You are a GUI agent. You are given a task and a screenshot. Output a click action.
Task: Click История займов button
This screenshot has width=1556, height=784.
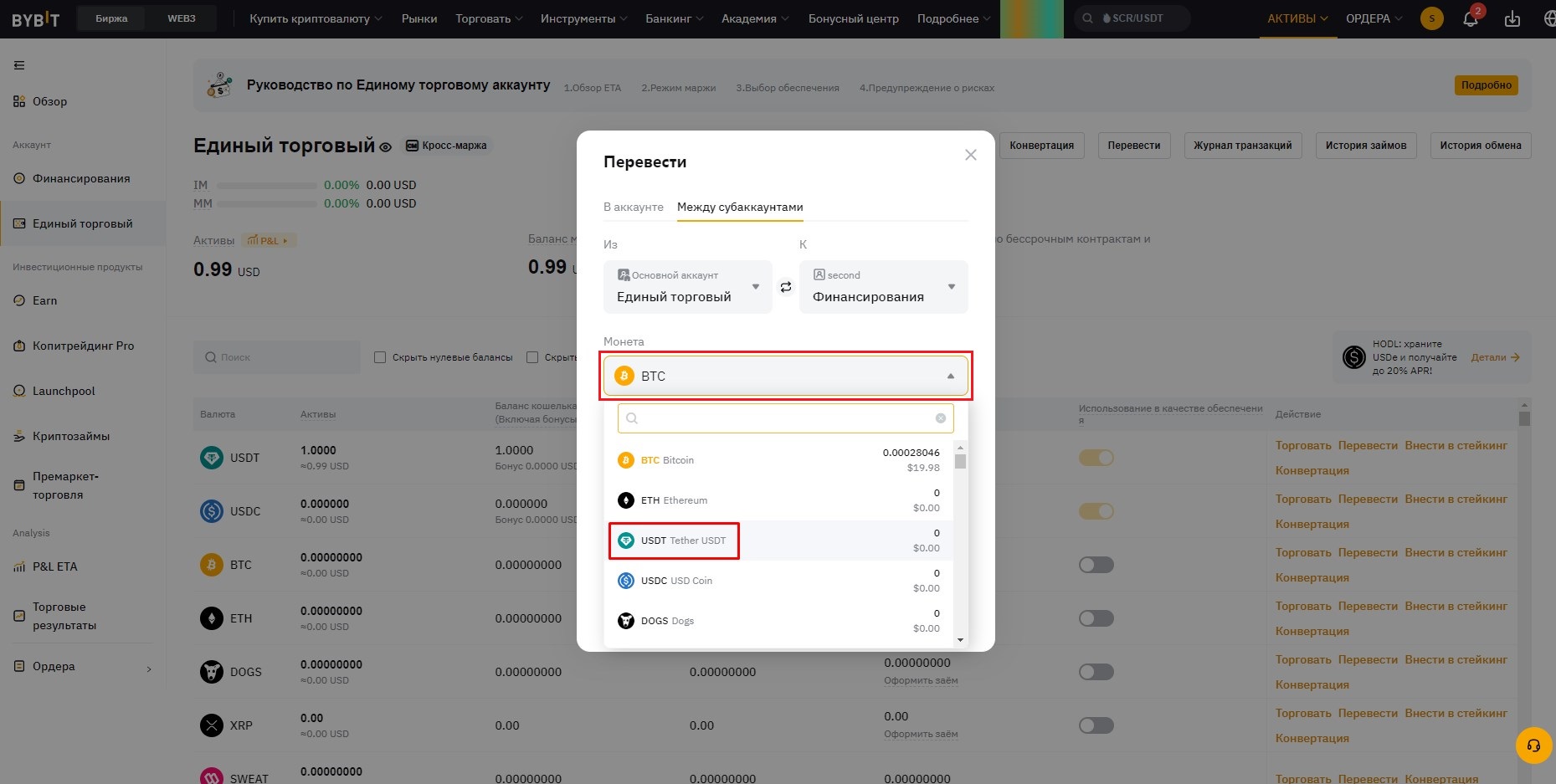click(1366, 146)
